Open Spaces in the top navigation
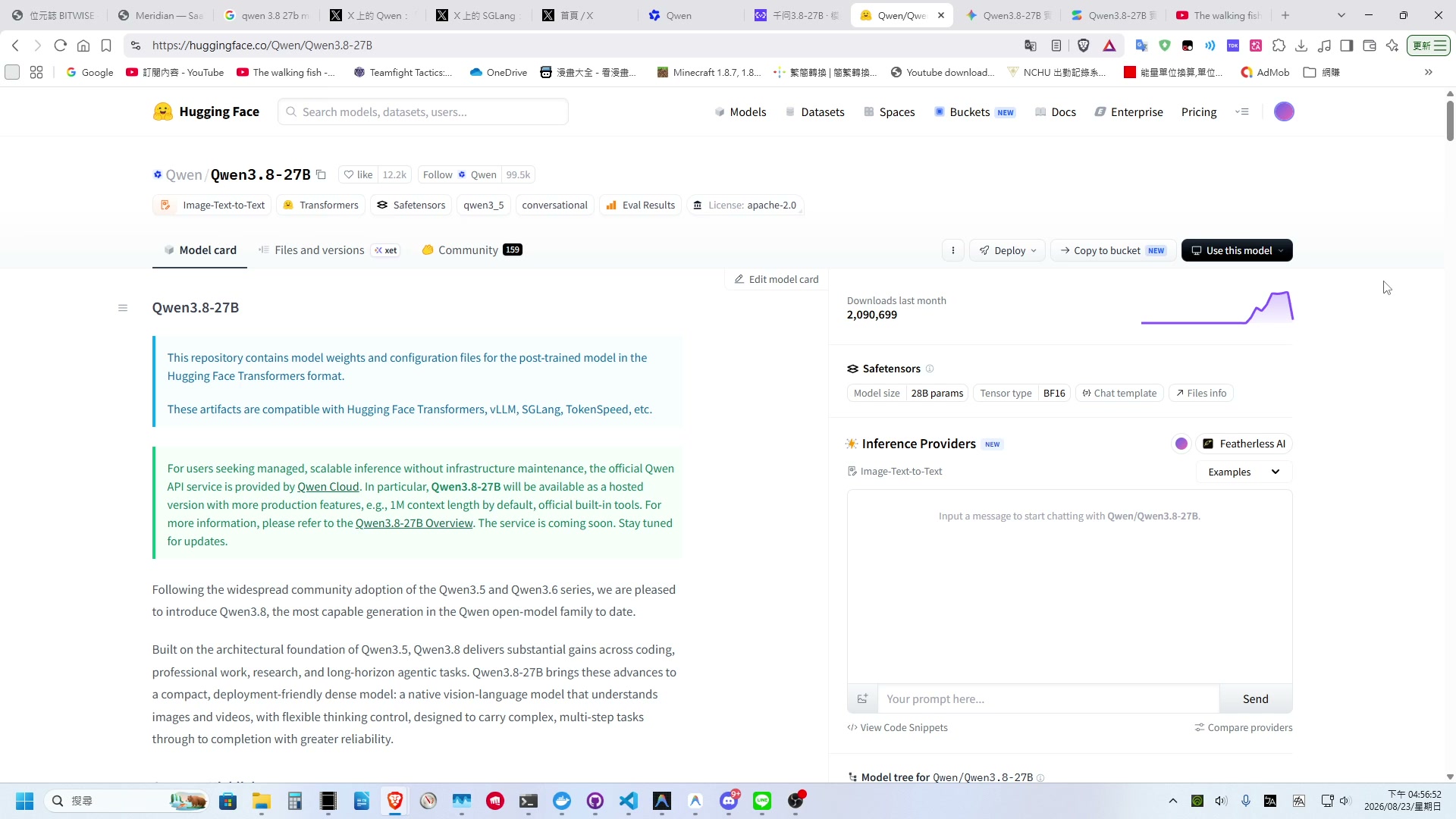Screen dimensions: 1456x819 889,111
